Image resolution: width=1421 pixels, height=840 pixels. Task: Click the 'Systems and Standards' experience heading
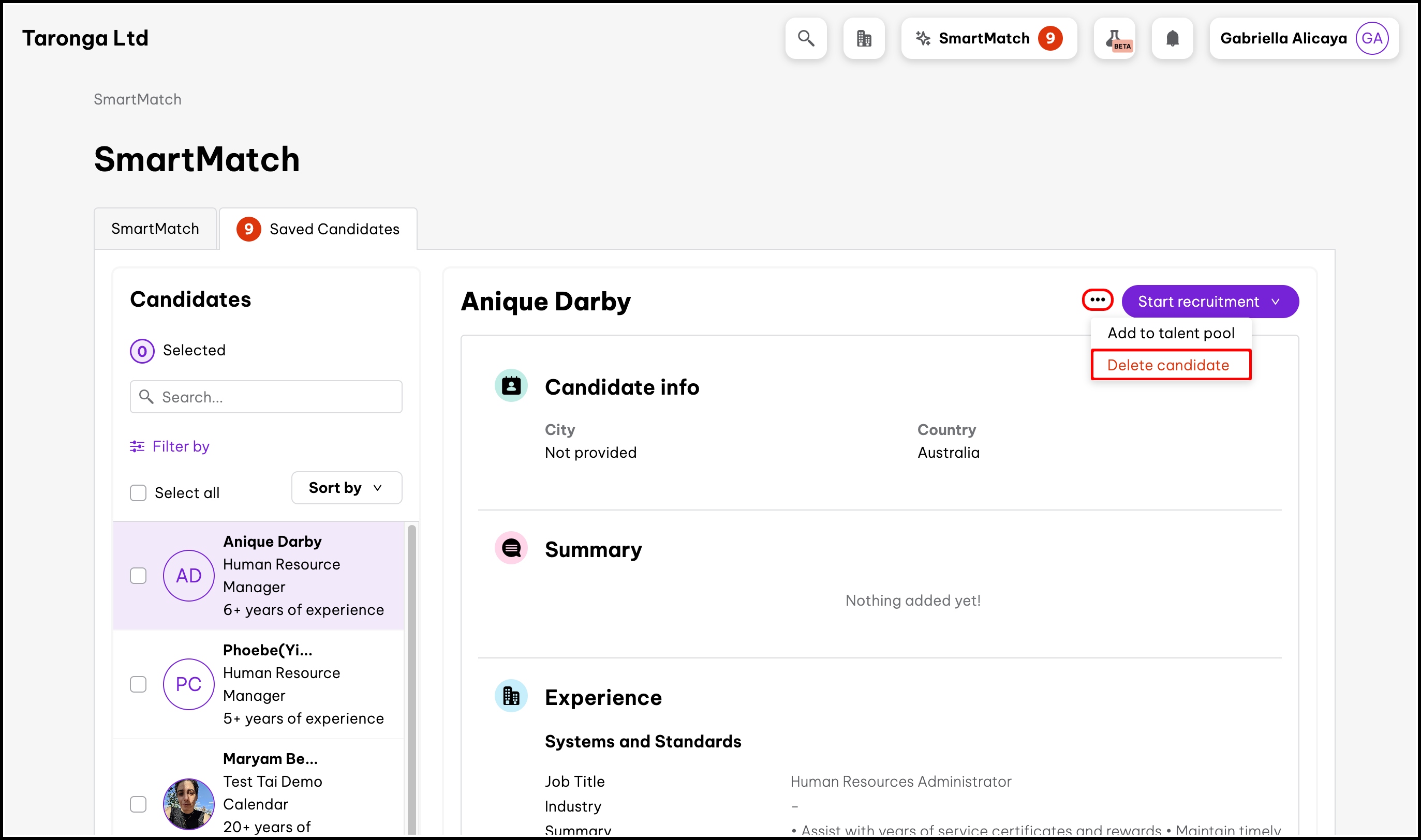[x=643, y=742]
